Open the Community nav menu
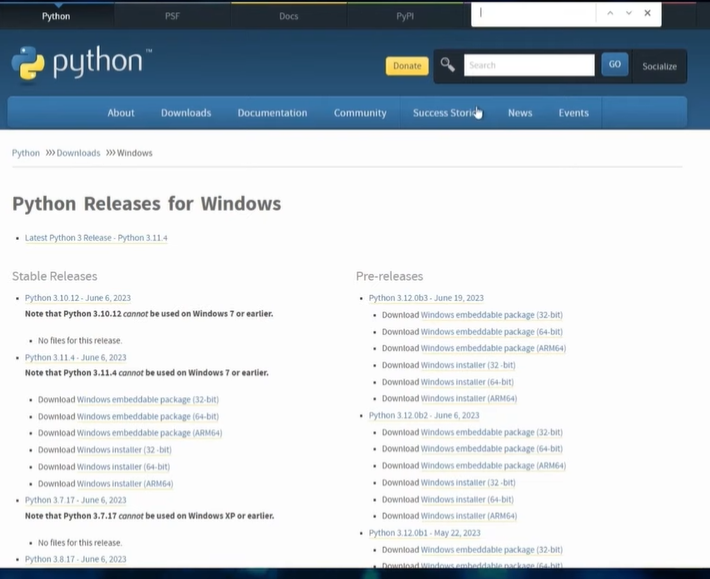This screenshot has width=710, height=579. pyautogui.click(x=360, y=113)
